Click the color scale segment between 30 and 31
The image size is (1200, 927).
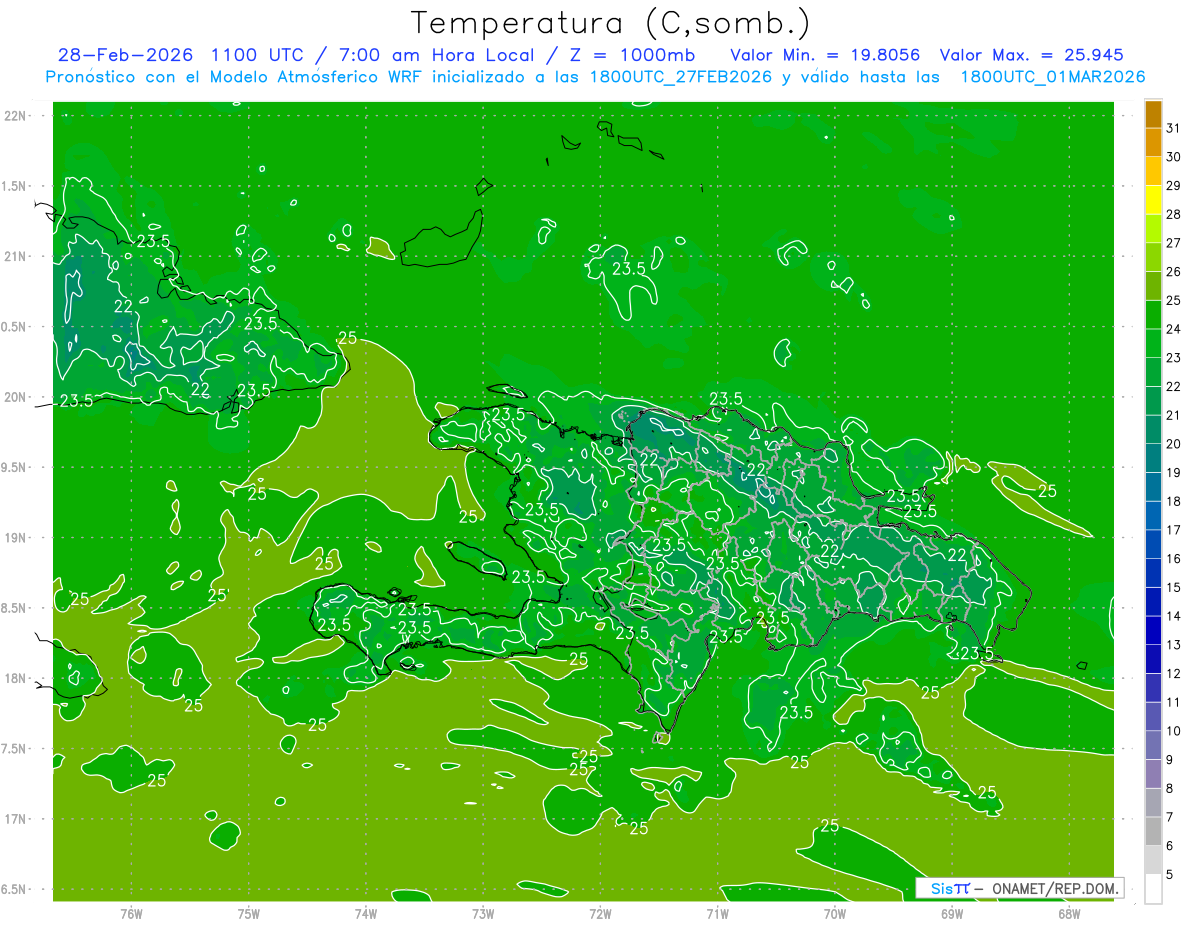1153,142
